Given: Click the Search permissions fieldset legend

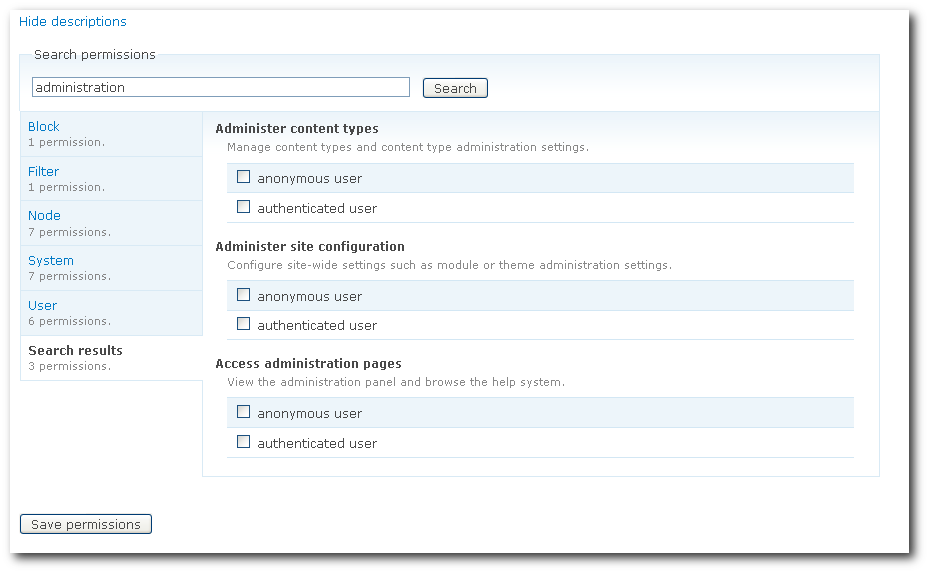Looking at the screenshot, I should 95,55.
